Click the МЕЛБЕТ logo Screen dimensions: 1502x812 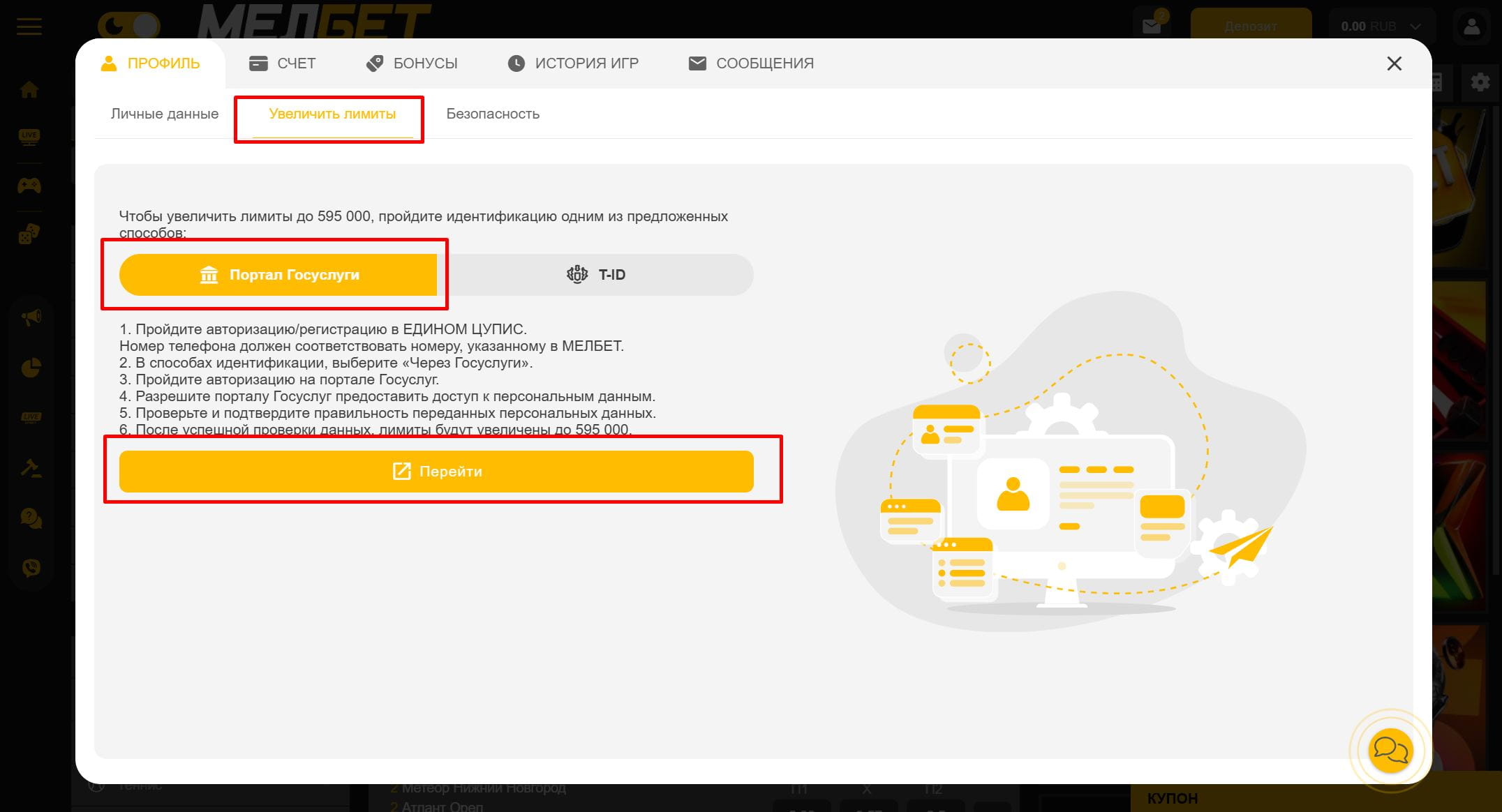point(314,21)
